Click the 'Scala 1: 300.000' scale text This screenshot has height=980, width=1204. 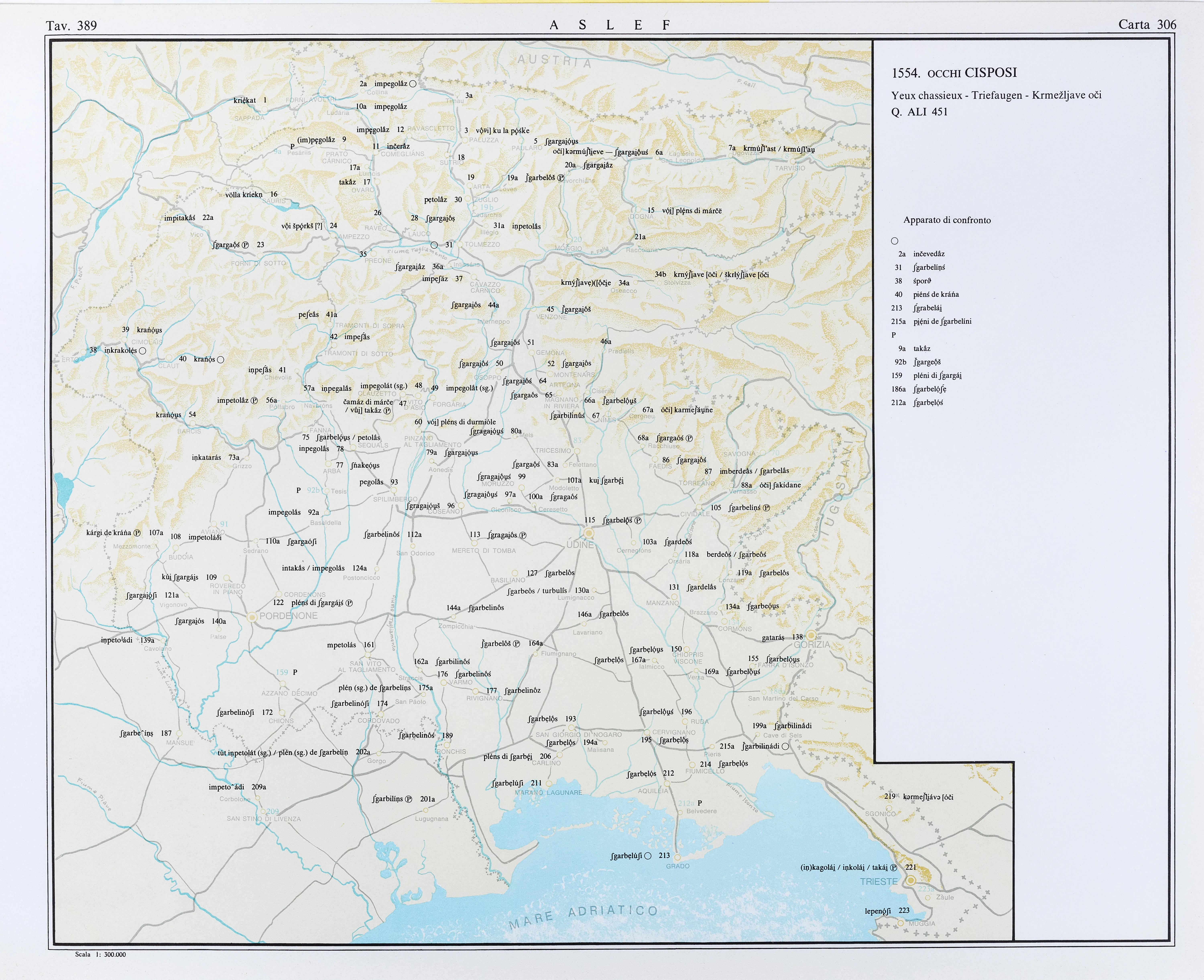point(101,955)
